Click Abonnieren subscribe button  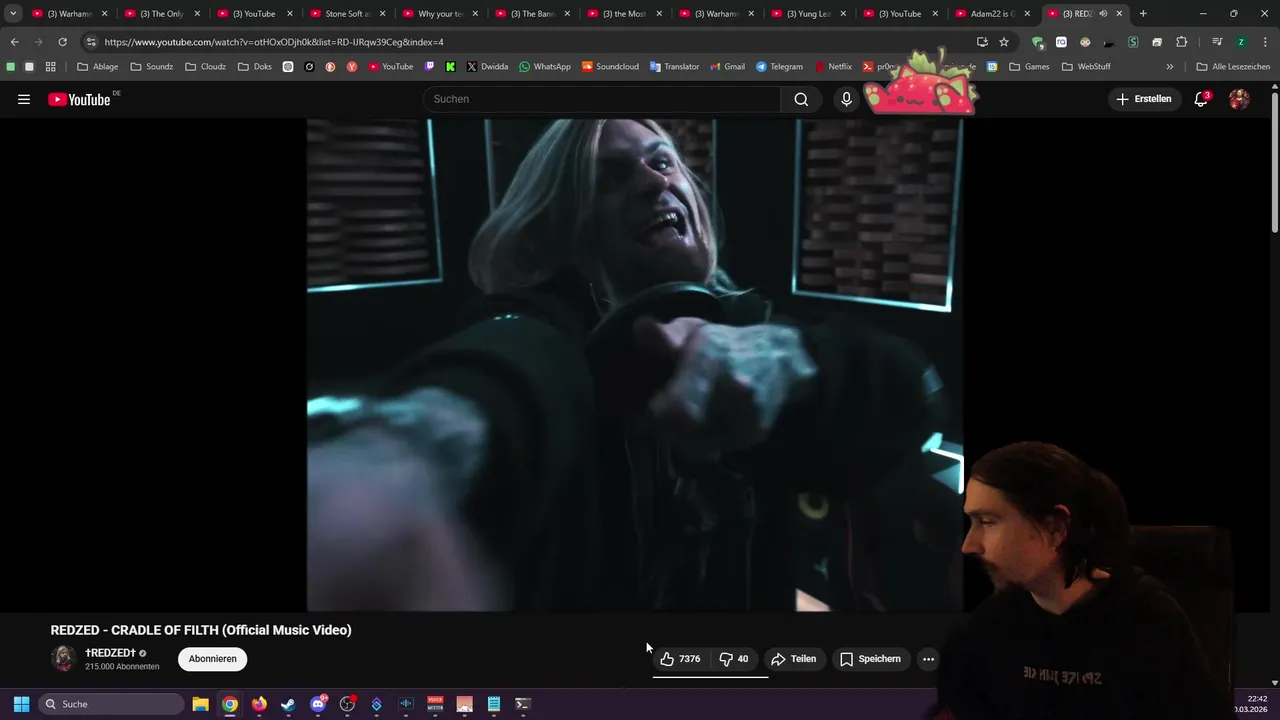(x=213, y=659)
